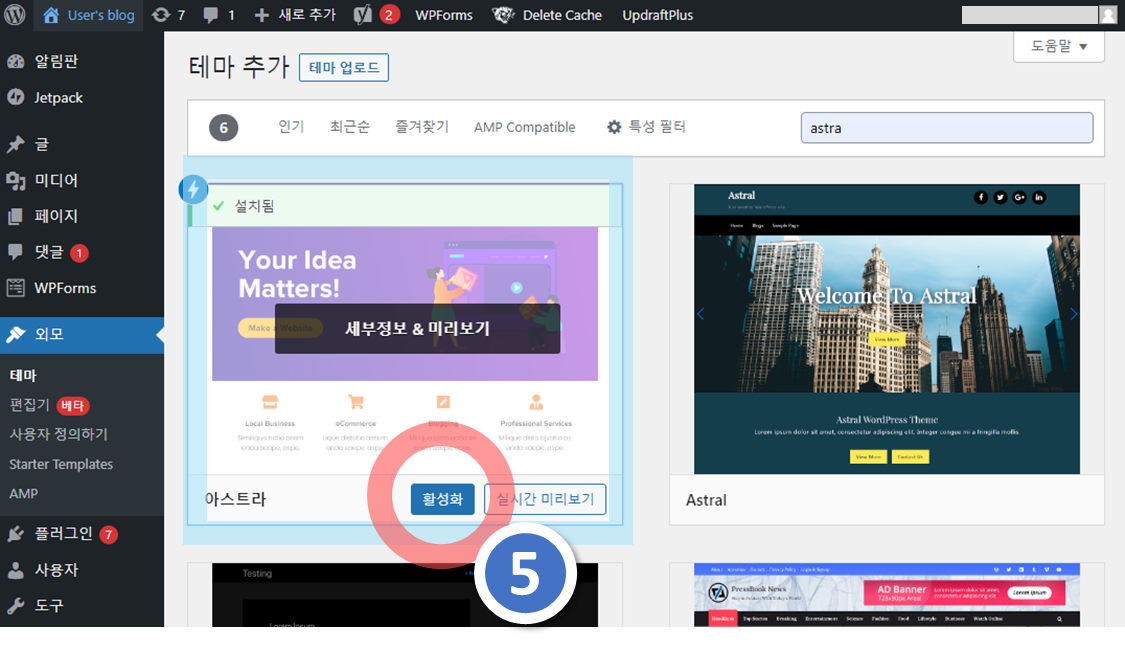The image size is (1125, 666).
Task: Open the updates indicator showing 7
Action: coord(169,15)
